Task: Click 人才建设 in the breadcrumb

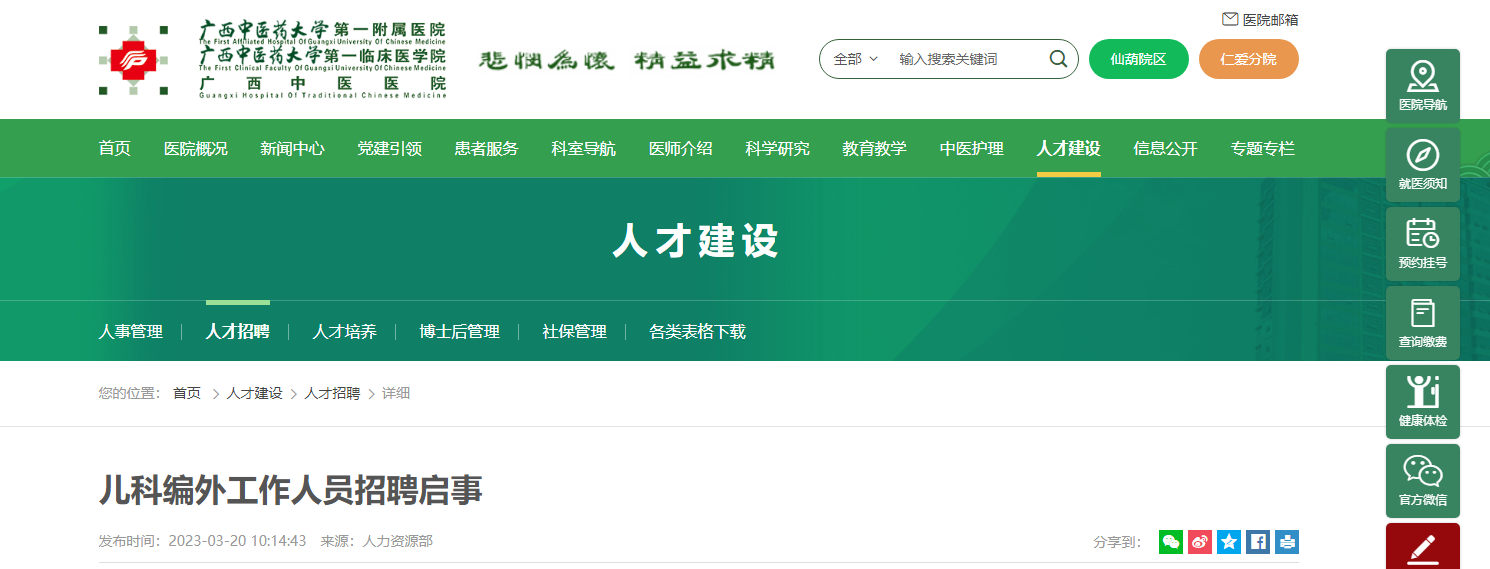Action: 254,393
